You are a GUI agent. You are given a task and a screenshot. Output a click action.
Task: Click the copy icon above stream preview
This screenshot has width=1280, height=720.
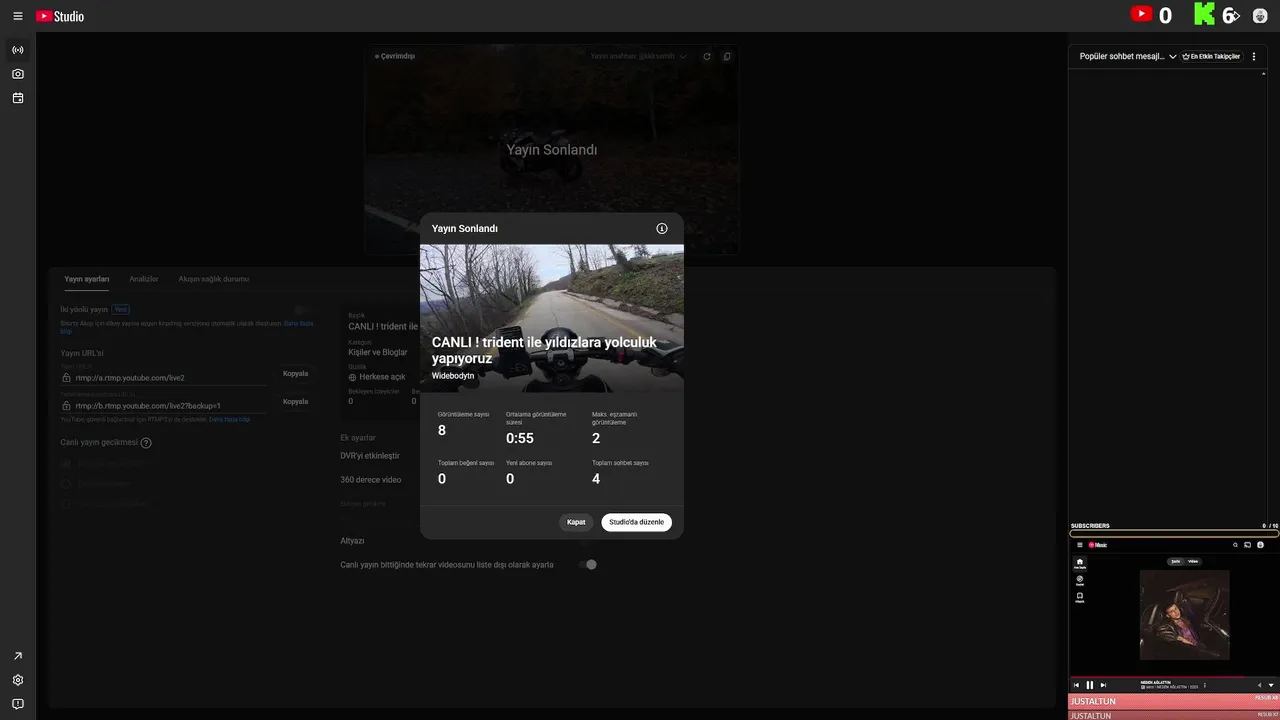727,57
